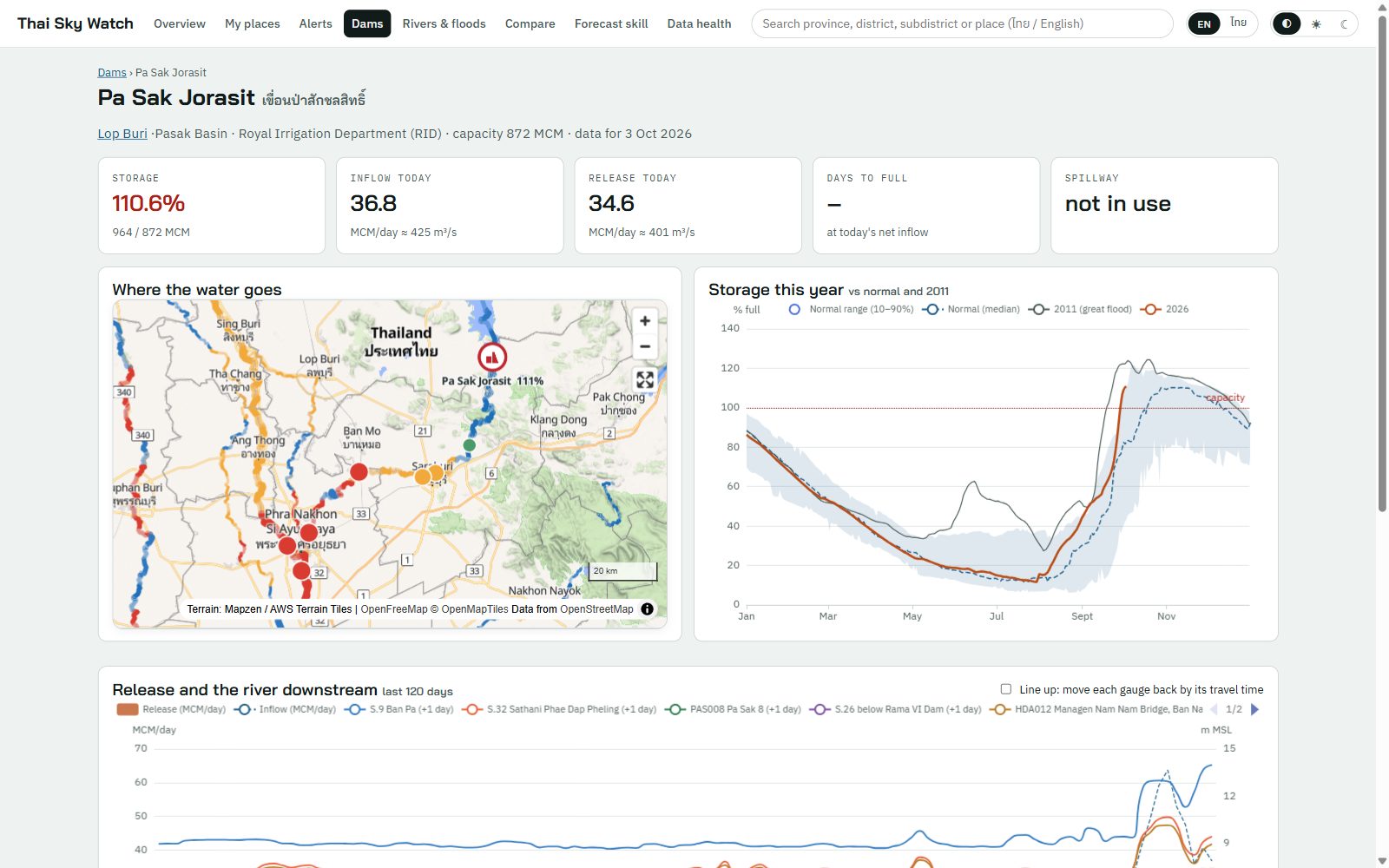Open the Lop Buri province link

[x=122, y=134]
